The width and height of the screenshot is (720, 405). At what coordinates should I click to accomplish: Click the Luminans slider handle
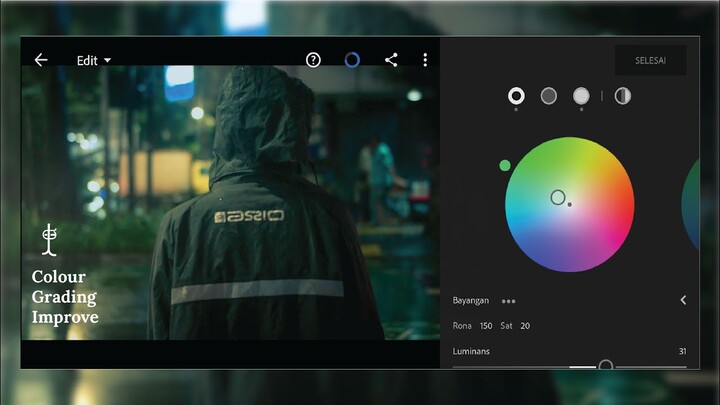point(605,366)
